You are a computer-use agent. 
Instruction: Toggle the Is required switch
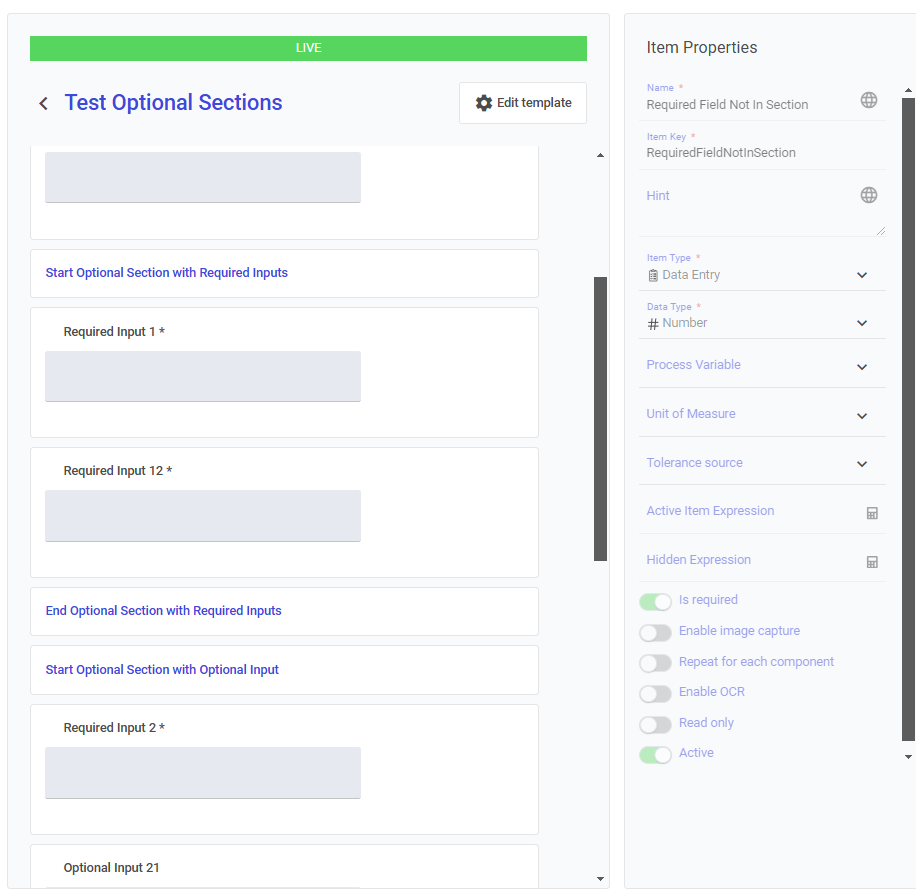(655, 601)
